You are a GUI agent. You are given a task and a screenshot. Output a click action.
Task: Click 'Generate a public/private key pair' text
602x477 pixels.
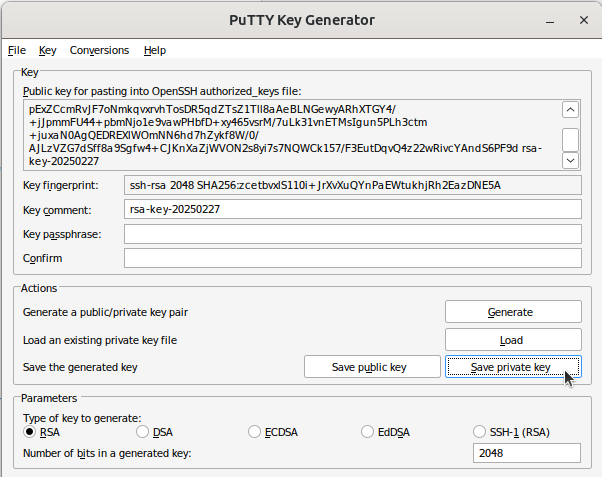tap(105, 312)
